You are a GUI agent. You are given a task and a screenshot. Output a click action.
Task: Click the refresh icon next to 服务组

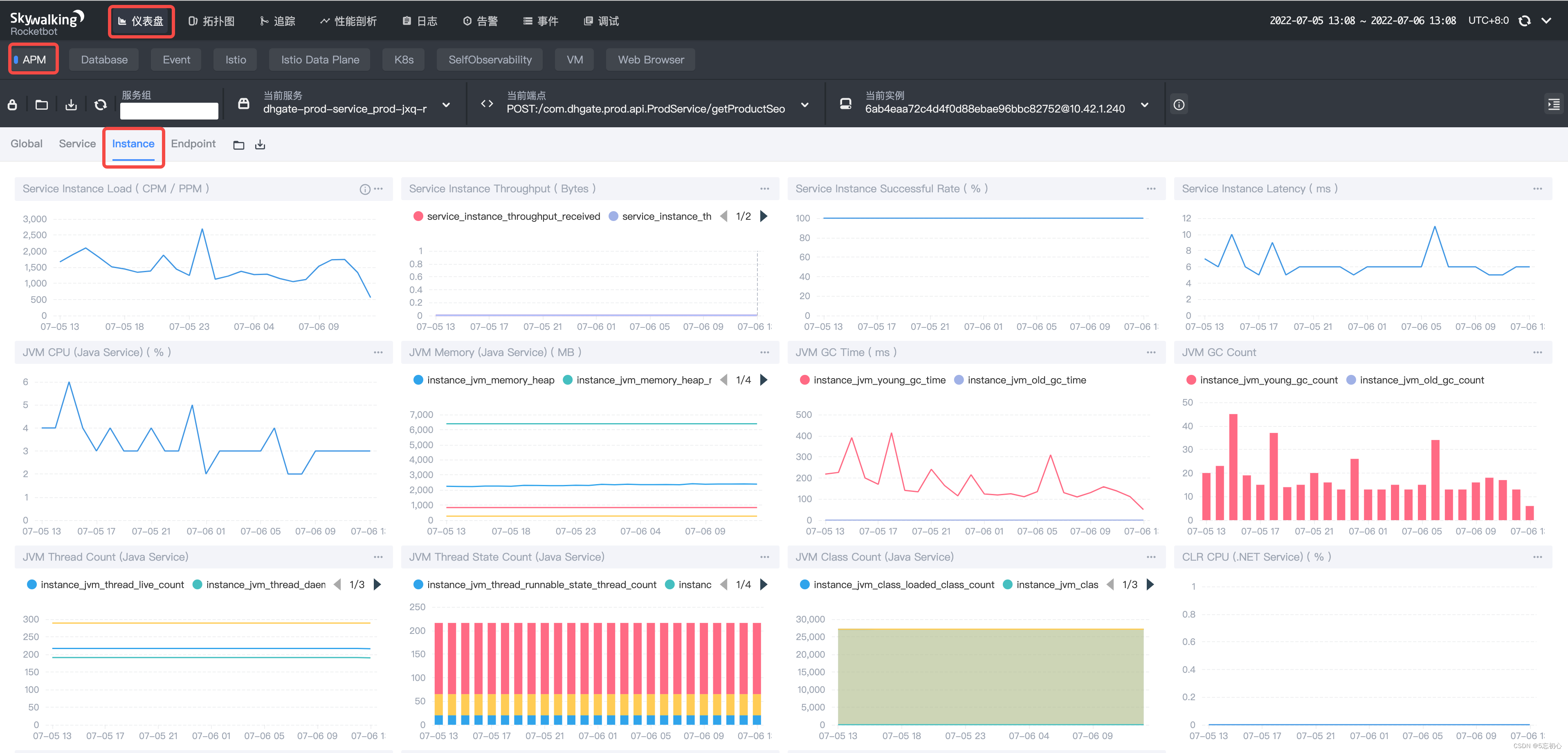(101, 105)
